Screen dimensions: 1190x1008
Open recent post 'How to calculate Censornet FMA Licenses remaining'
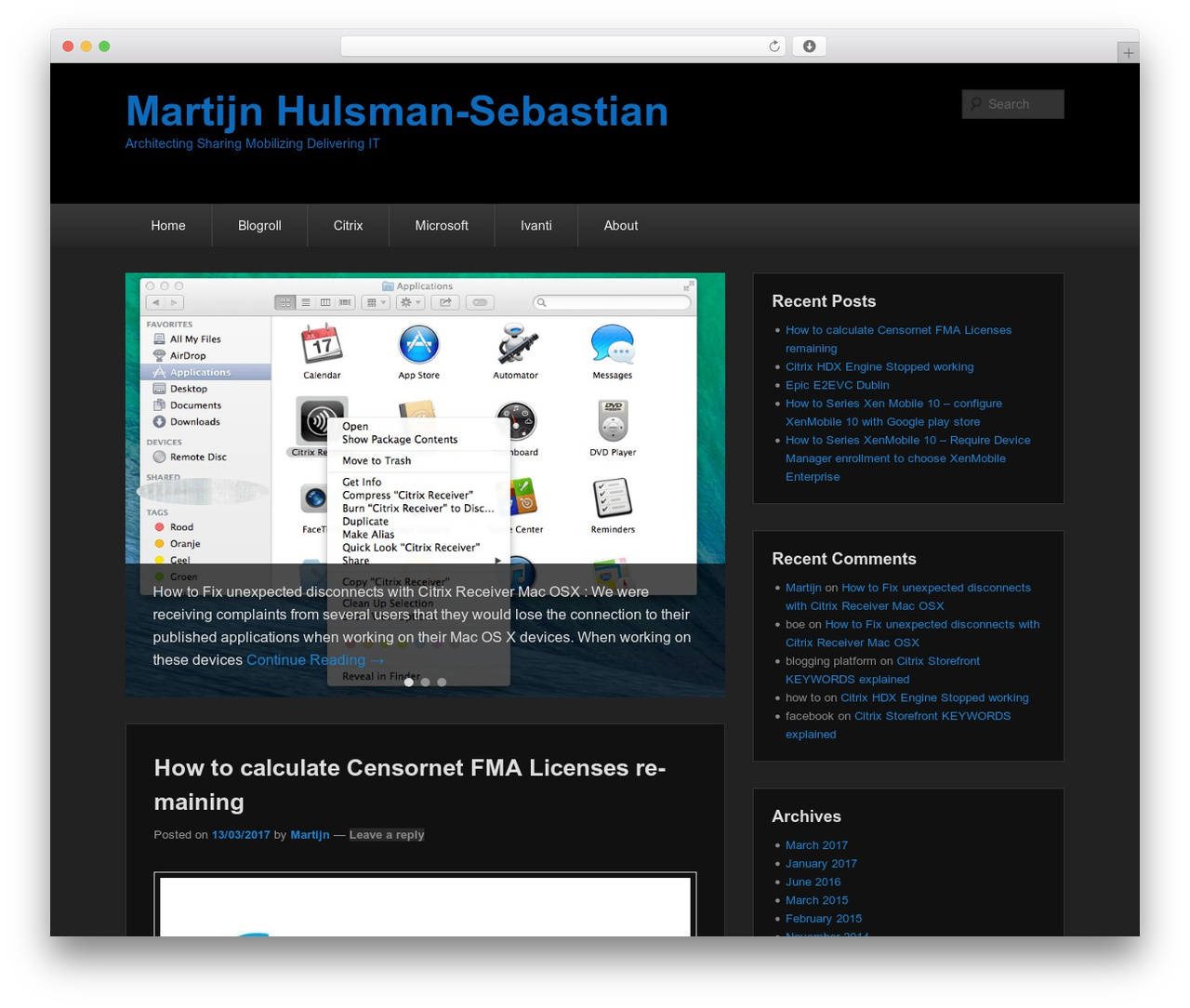click(898, 339)
